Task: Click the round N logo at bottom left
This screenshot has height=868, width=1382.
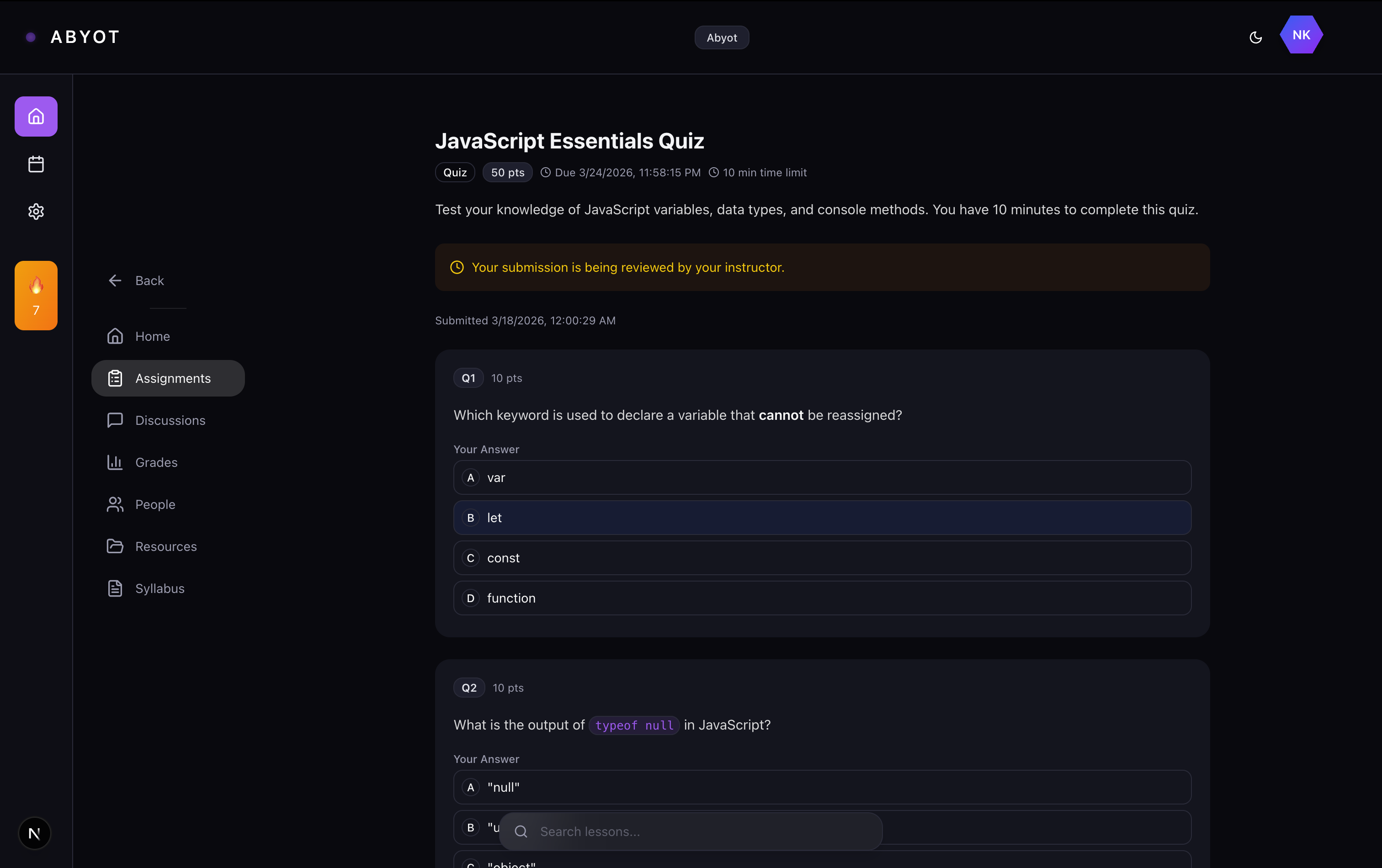Action: 34,832
